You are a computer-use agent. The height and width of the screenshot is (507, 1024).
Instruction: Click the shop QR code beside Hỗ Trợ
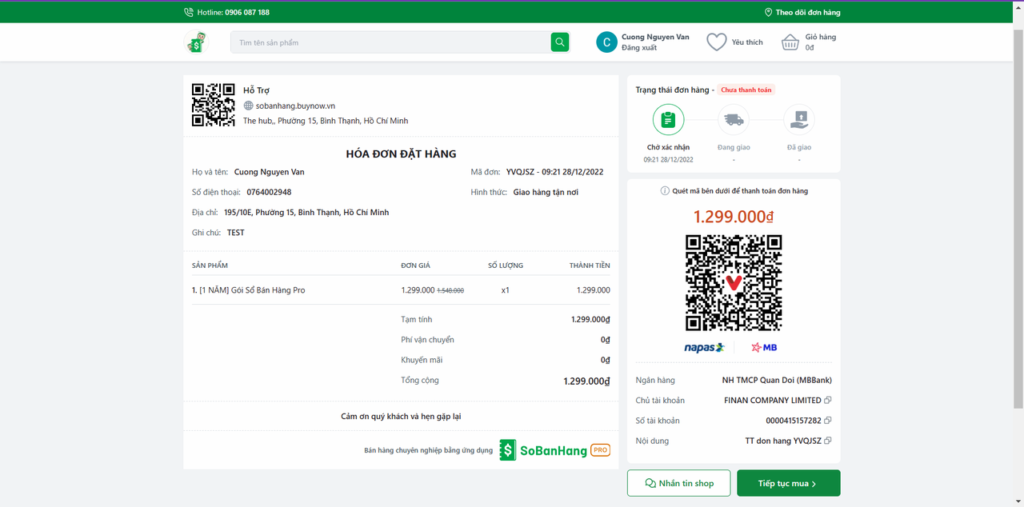pos(213,105)
